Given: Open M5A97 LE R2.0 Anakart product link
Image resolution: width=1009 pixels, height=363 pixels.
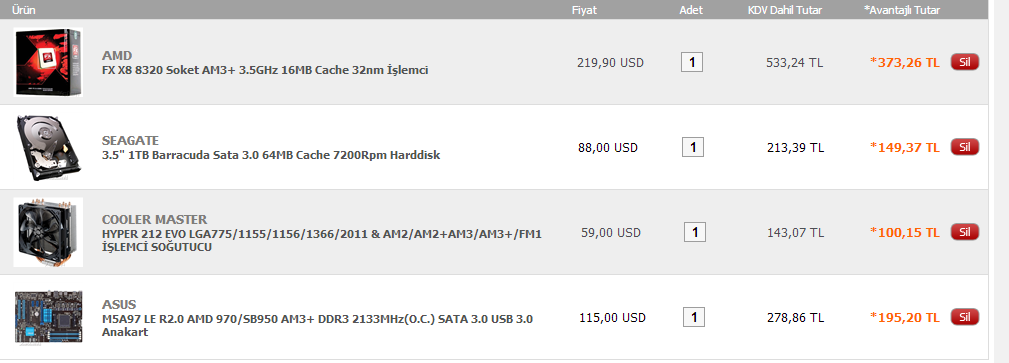Looking at the screenshot, I should coord(317,325).
